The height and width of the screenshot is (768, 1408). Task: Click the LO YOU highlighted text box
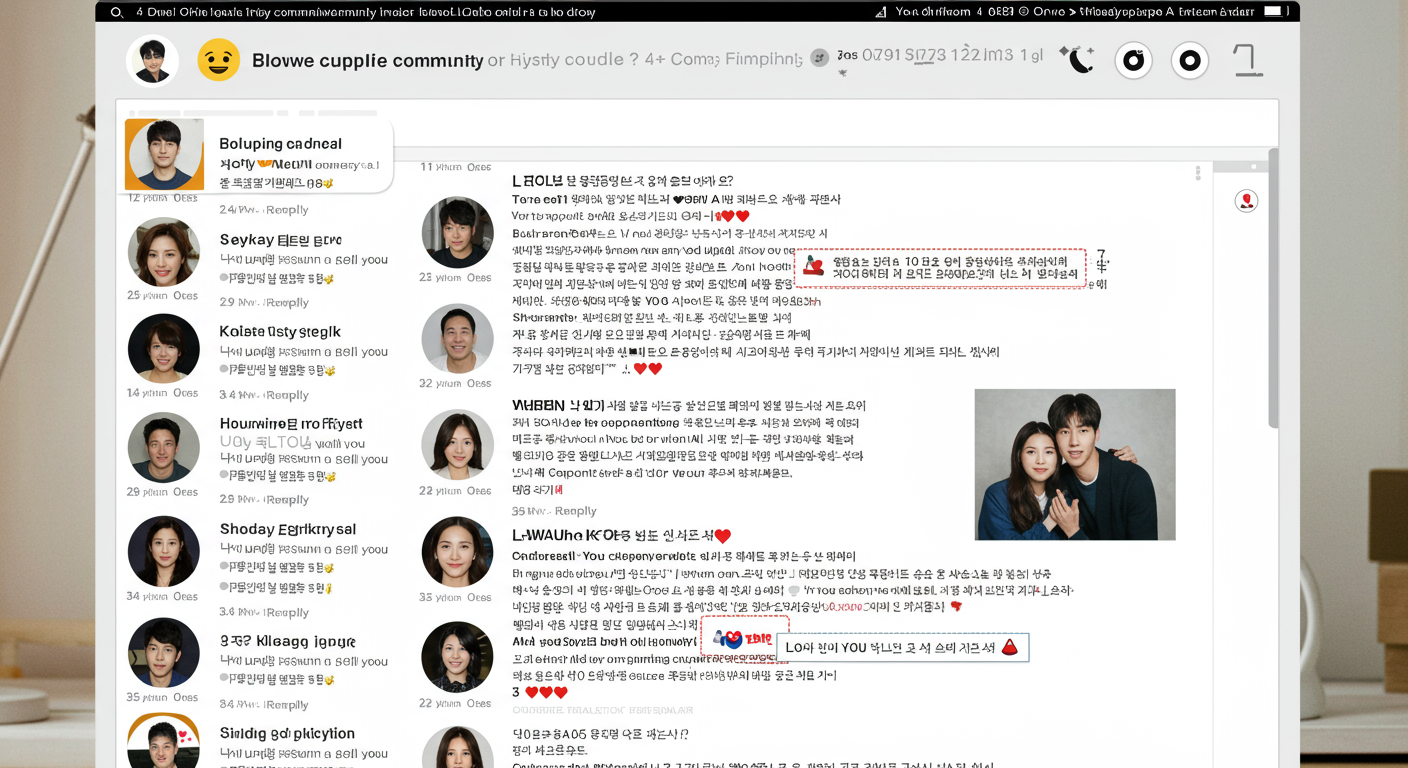pyautogui.click(x=903, y=648)
